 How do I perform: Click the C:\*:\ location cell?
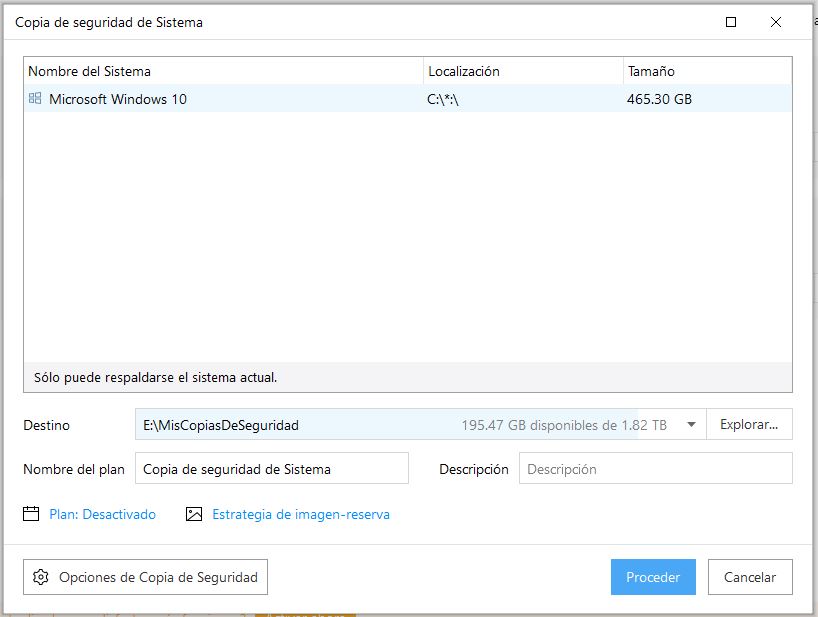[x=443, y=99]
